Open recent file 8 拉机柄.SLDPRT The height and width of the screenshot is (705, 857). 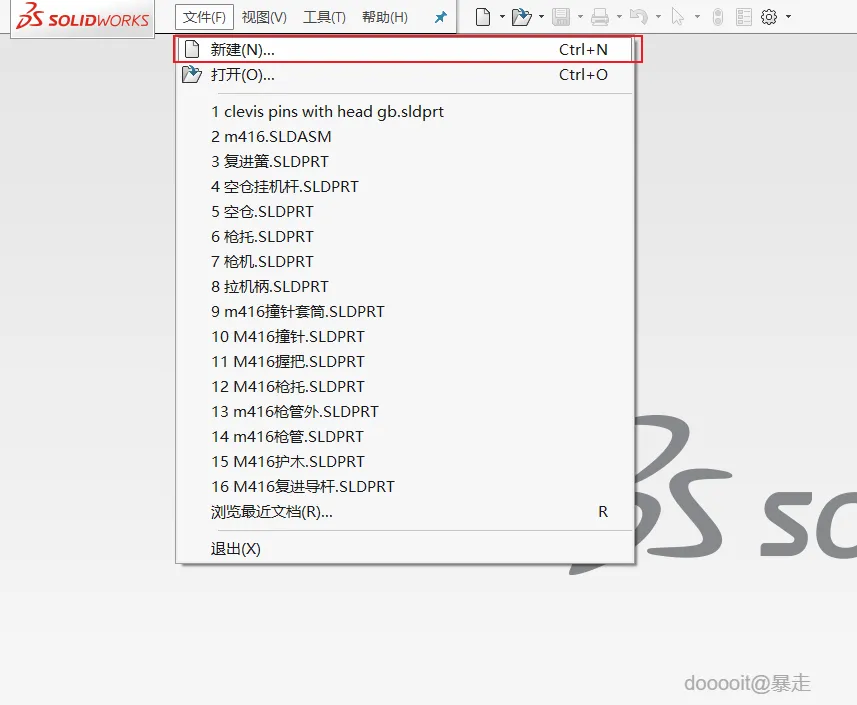tap(405, 287)
